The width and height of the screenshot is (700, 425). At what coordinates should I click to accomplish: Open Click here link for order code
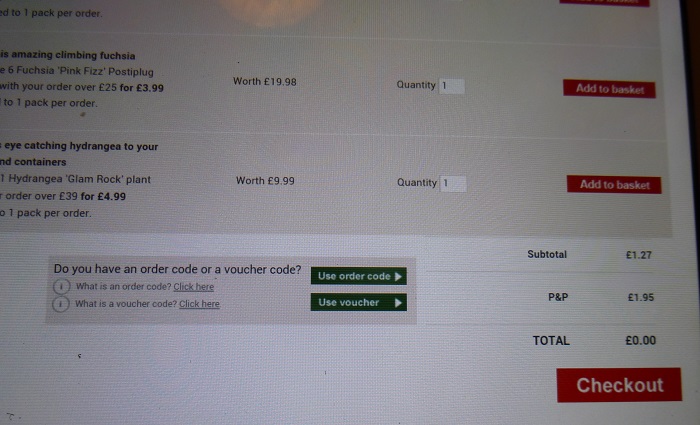[x=193, y=287]
